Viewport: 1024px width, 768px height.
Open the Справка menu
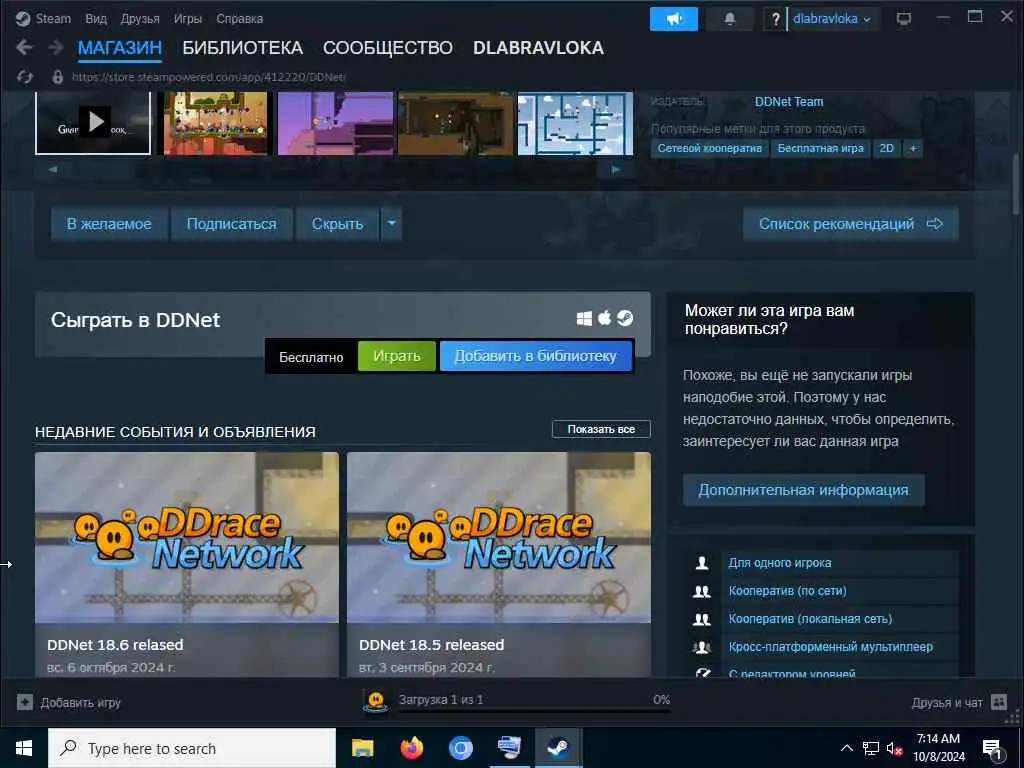(x=240, y=18)
